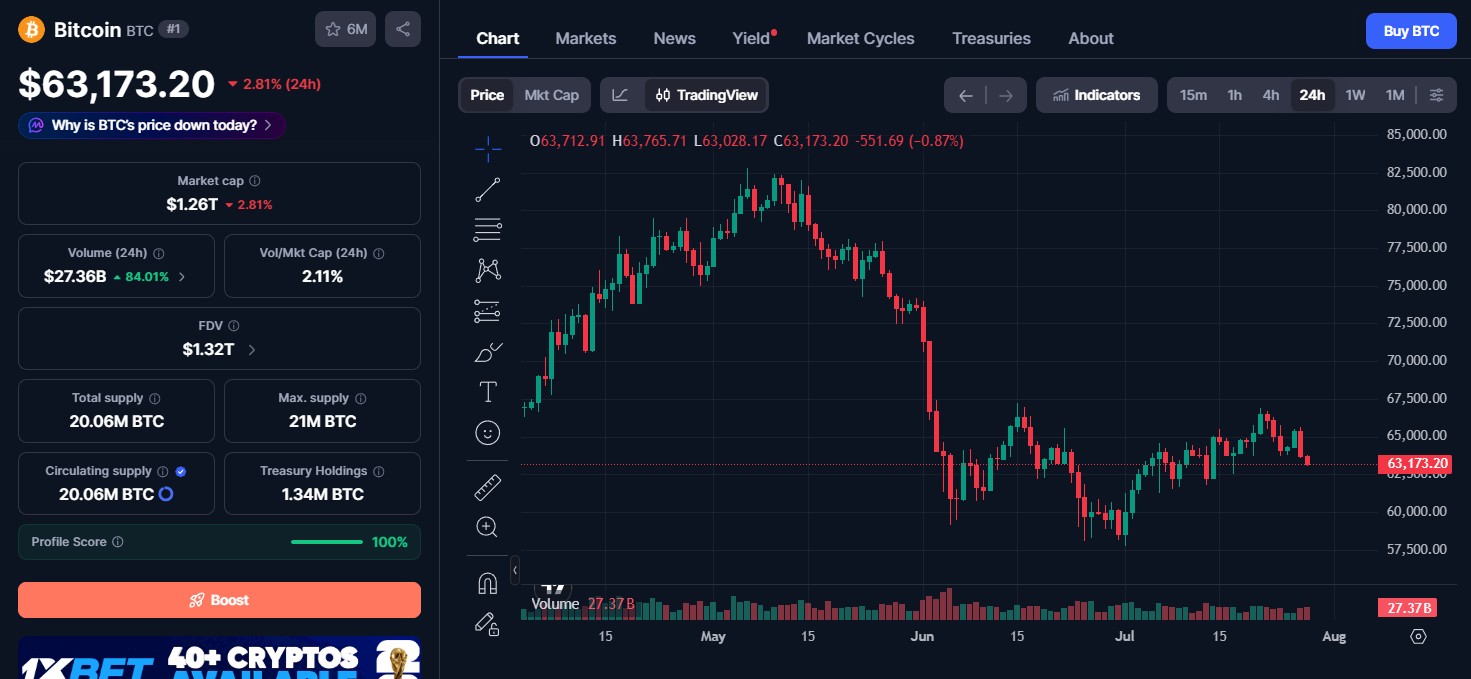
Task: Set chart interval to 1h
Action: (x=1235, y=95)
